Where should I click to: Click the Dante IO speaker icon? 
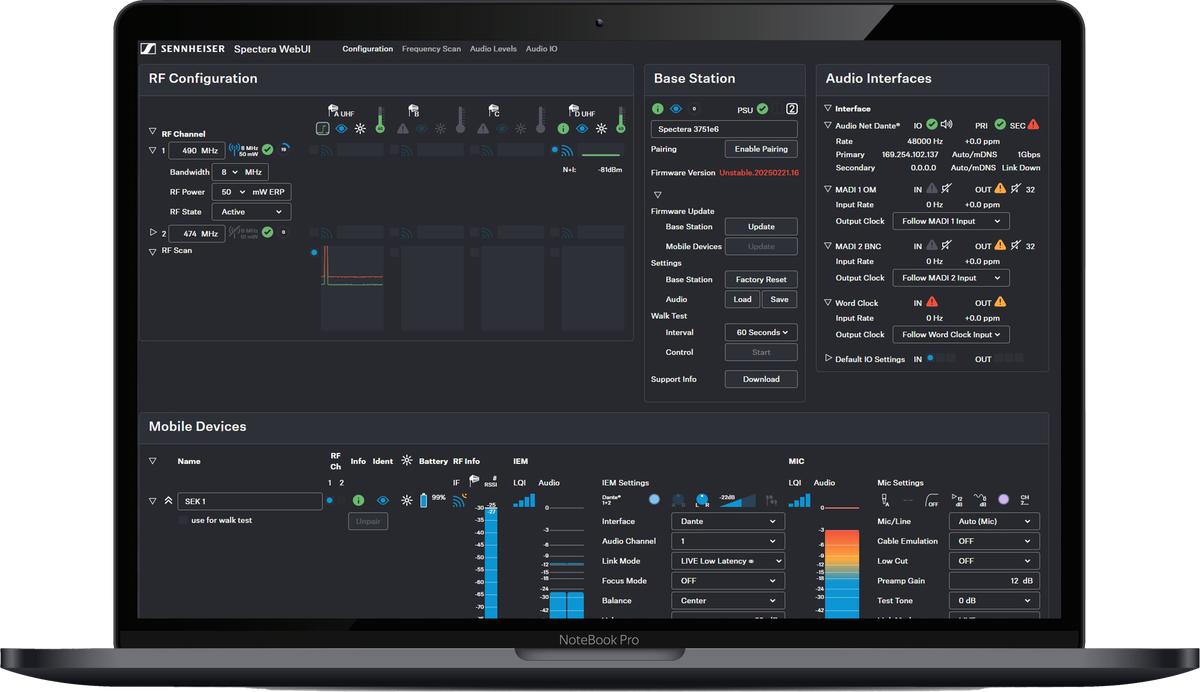[x=946, y=125]
